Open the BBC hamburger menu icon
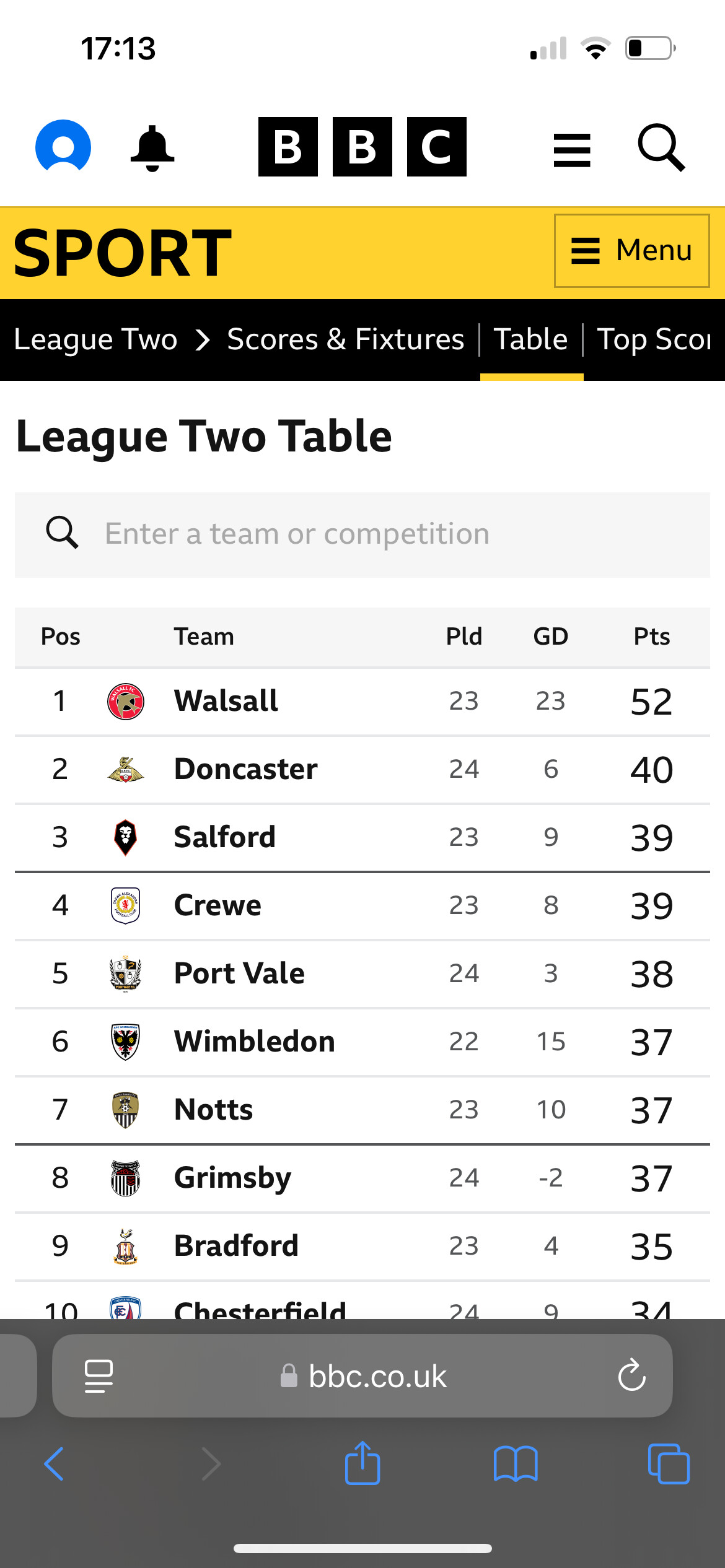 point(572,150)
